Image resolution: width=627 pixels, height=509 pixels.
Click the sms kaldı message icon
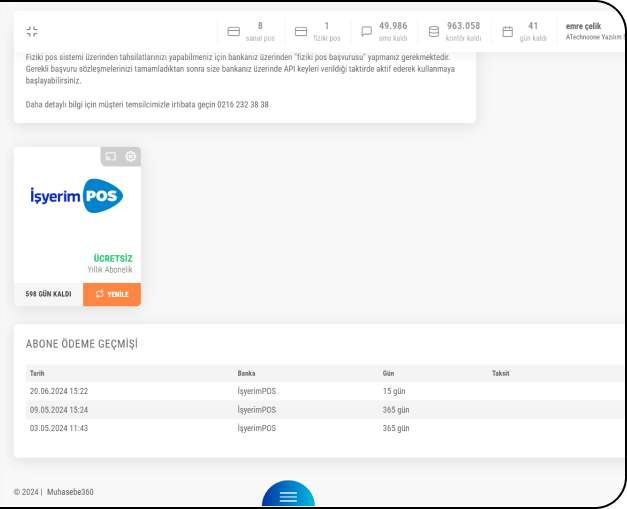[x=366, y=32]
